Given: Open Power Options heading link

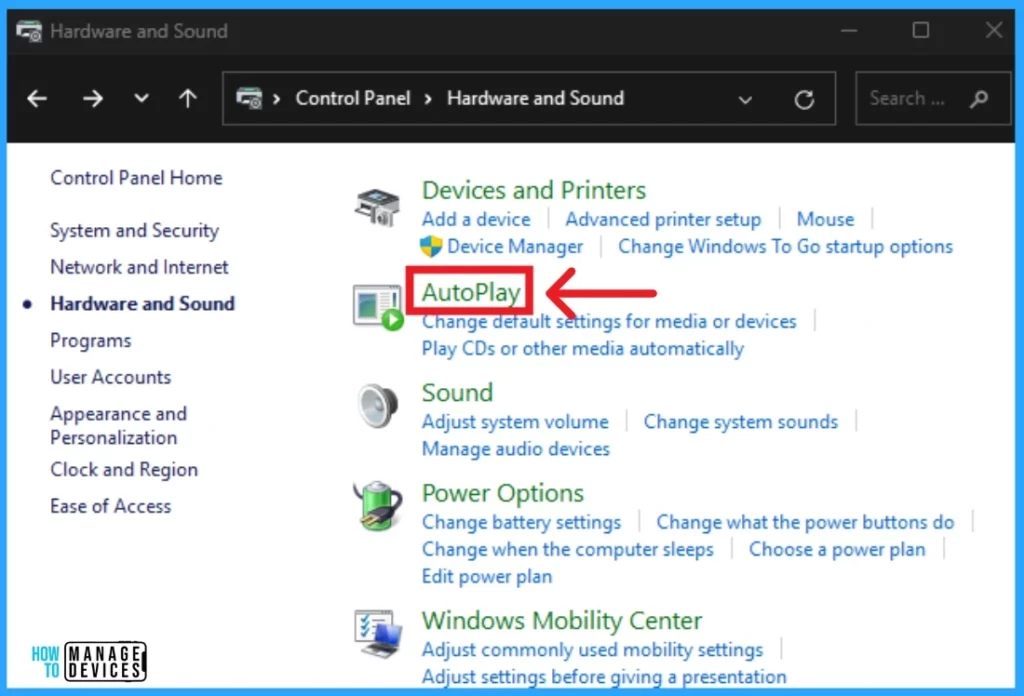Looking at the screenshot, I should point(502,493).
